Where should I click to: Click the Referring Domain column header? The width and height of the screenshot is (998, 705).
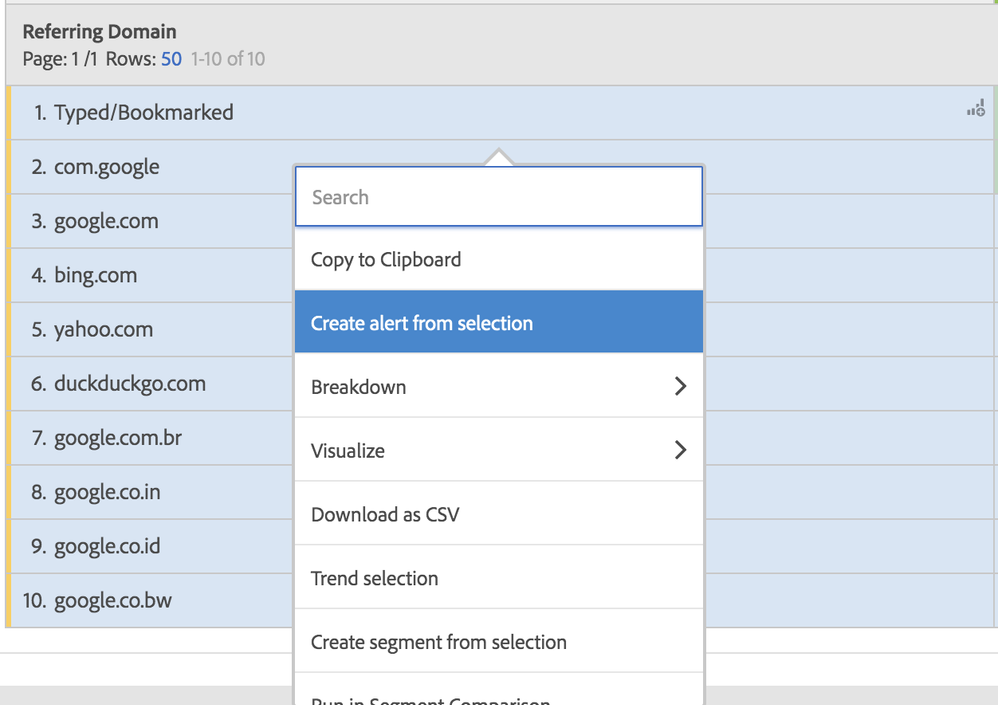pos(99,32)
